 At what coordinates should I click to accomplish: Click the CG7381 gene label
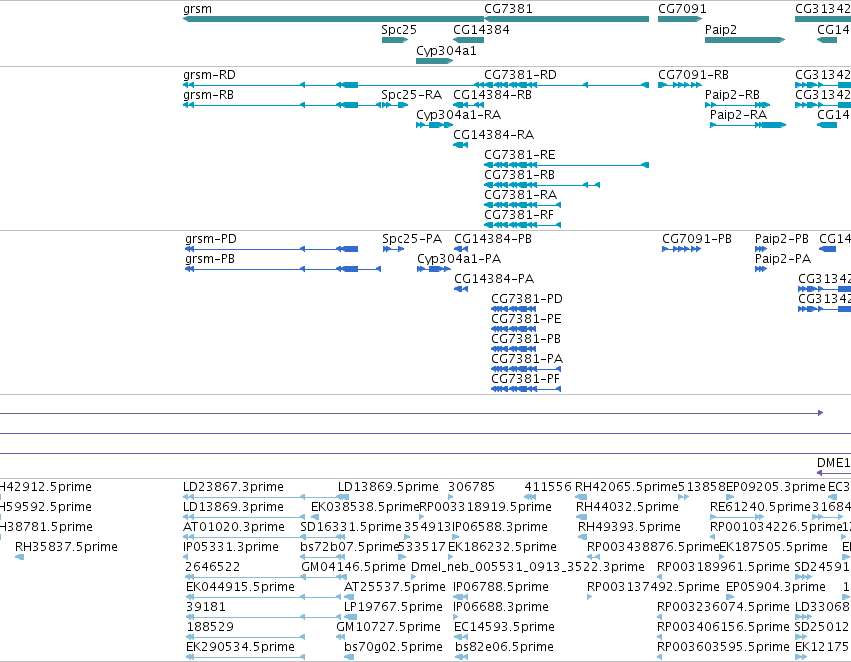click(508, 9)
